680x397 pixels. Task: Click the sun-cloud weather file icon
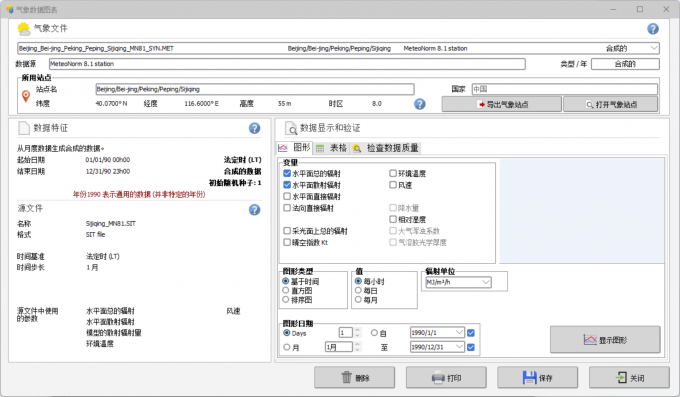coord(24,29)
